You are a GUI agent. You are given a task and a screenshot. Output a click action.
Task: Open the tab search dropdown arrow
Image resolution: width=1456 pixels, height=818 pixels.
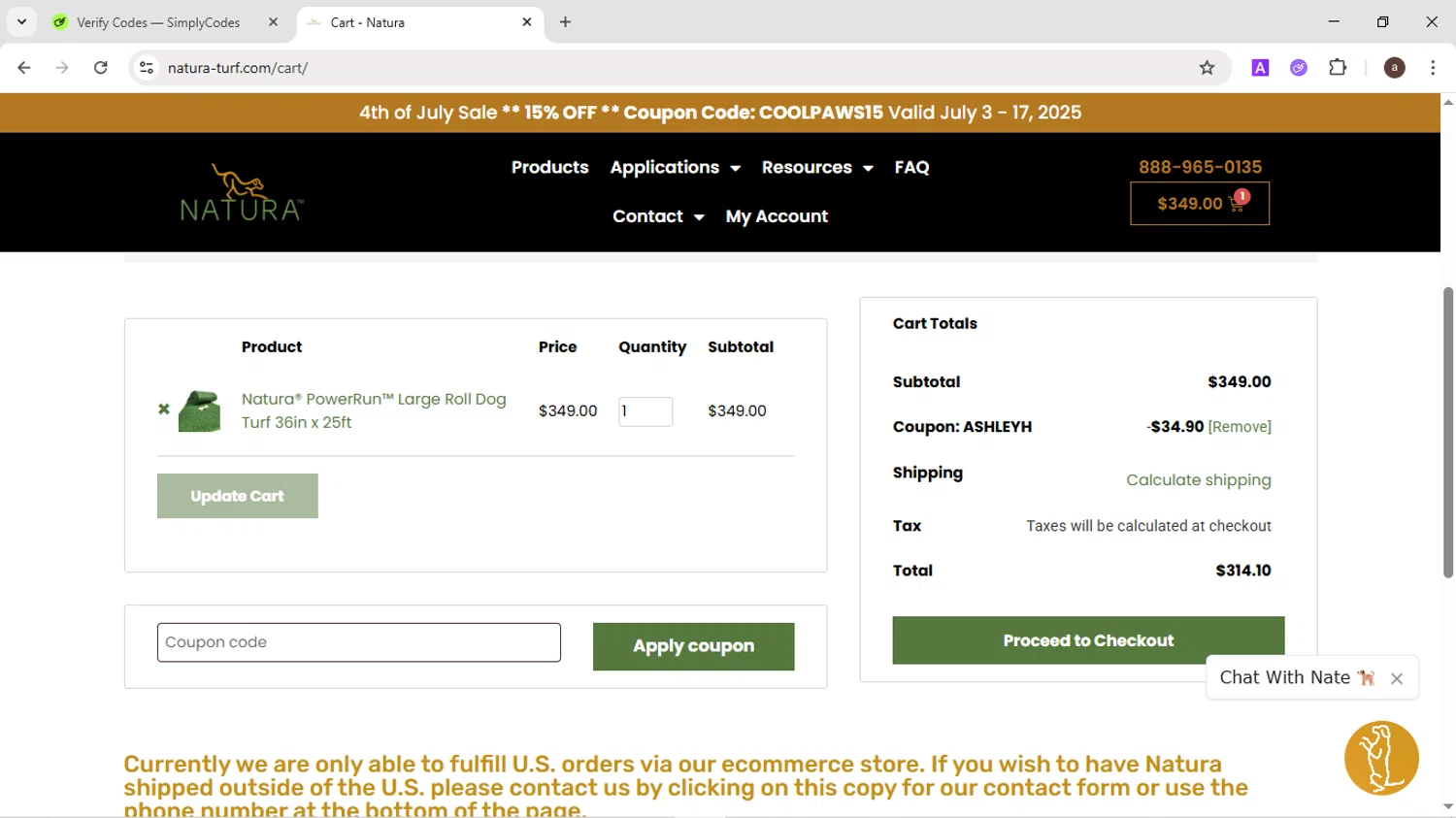21,21
